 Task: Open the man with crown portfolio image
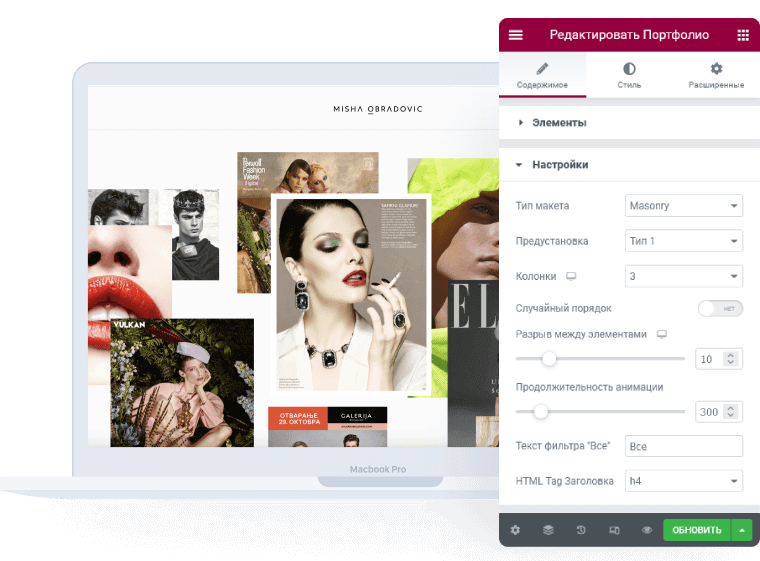[x=195, y=234]
